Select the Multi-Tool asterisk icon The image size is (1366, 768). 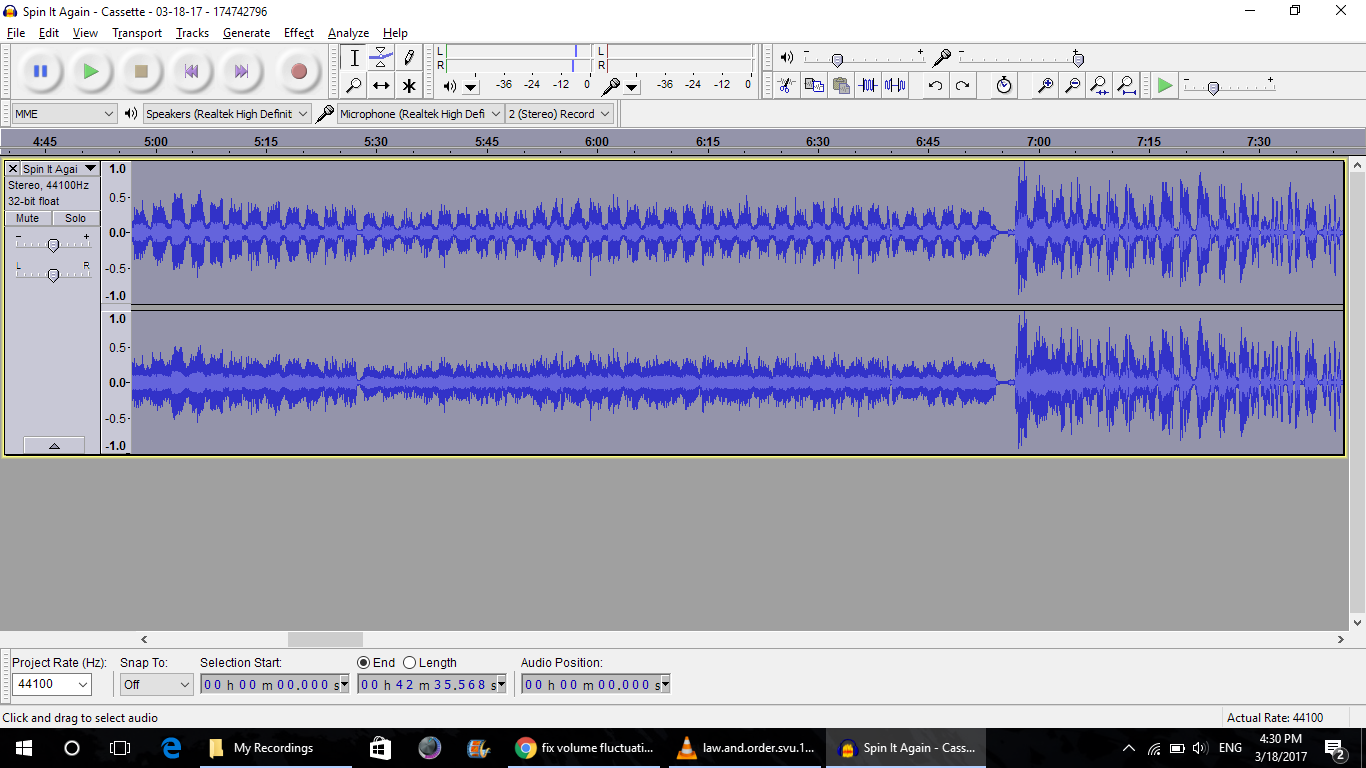408,85
